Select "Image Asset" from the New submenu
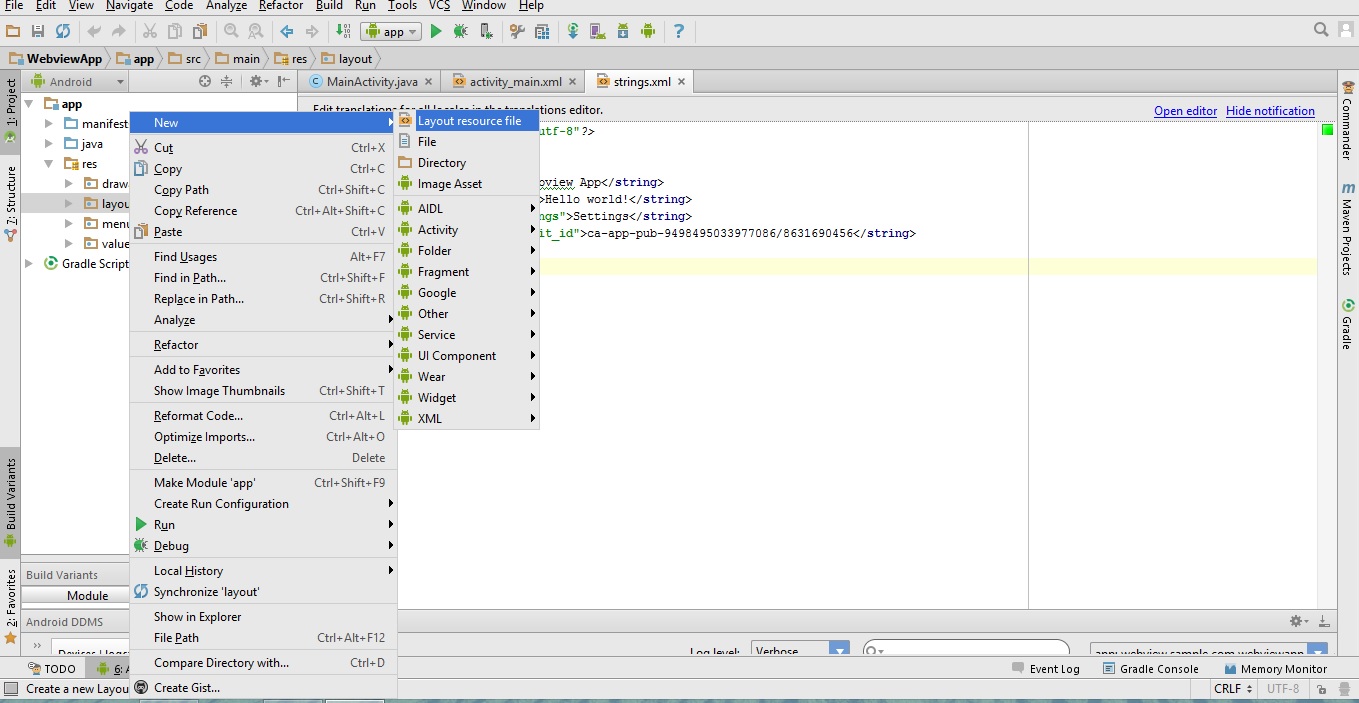 [451, 184]
